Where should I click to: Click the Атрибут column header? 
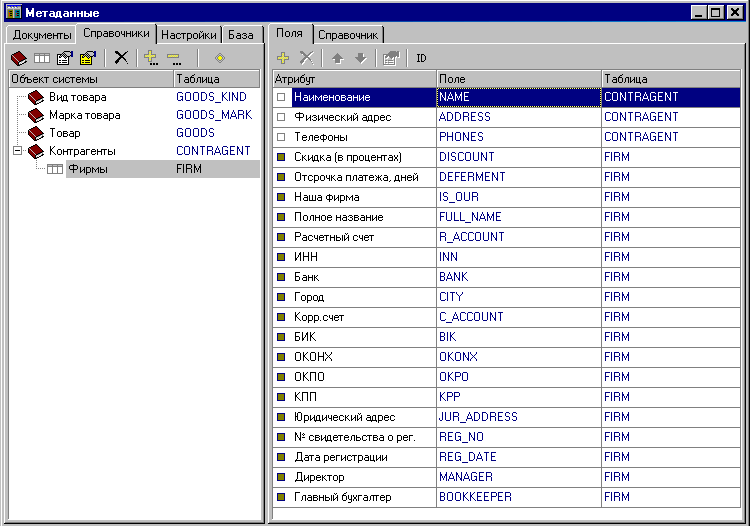click(x=355, y=79)
